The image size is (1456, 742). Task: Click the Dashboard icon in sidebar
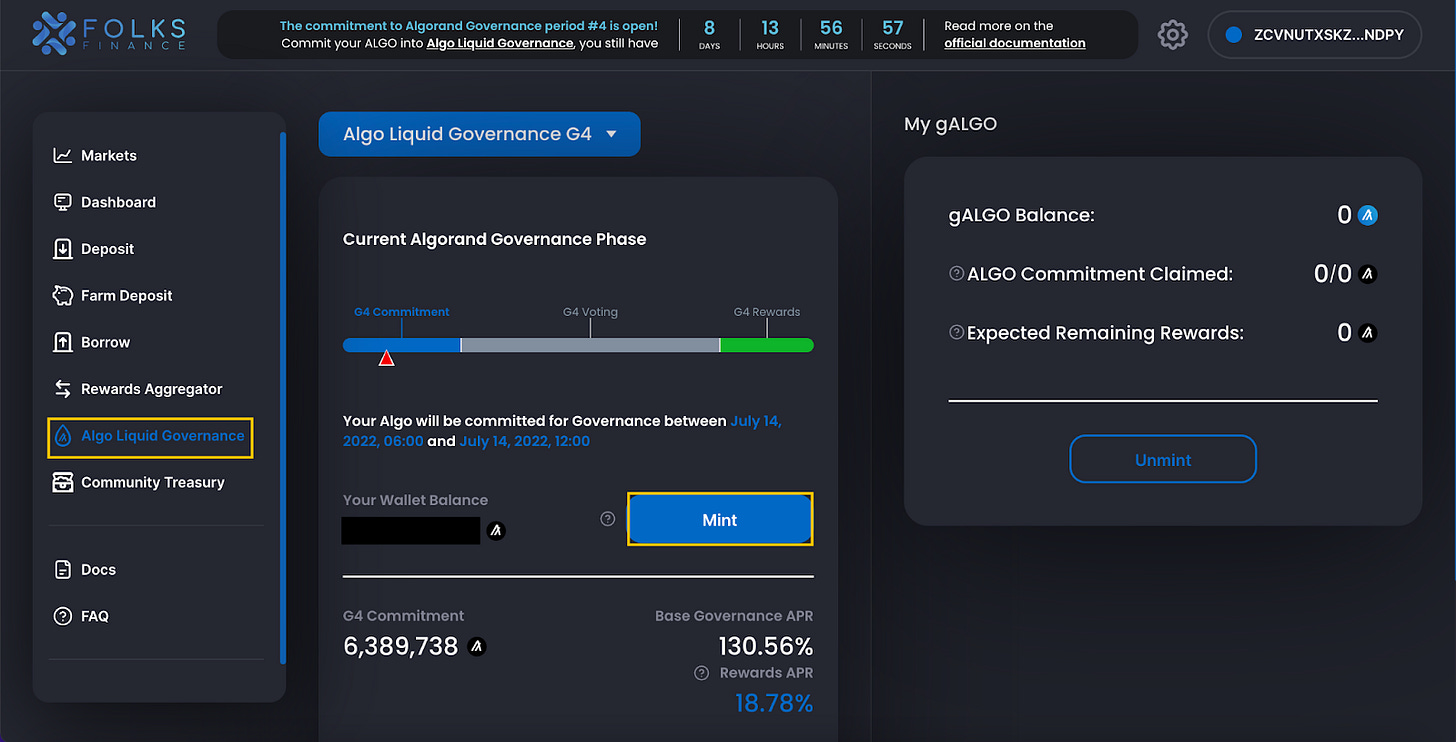point(62,202)
